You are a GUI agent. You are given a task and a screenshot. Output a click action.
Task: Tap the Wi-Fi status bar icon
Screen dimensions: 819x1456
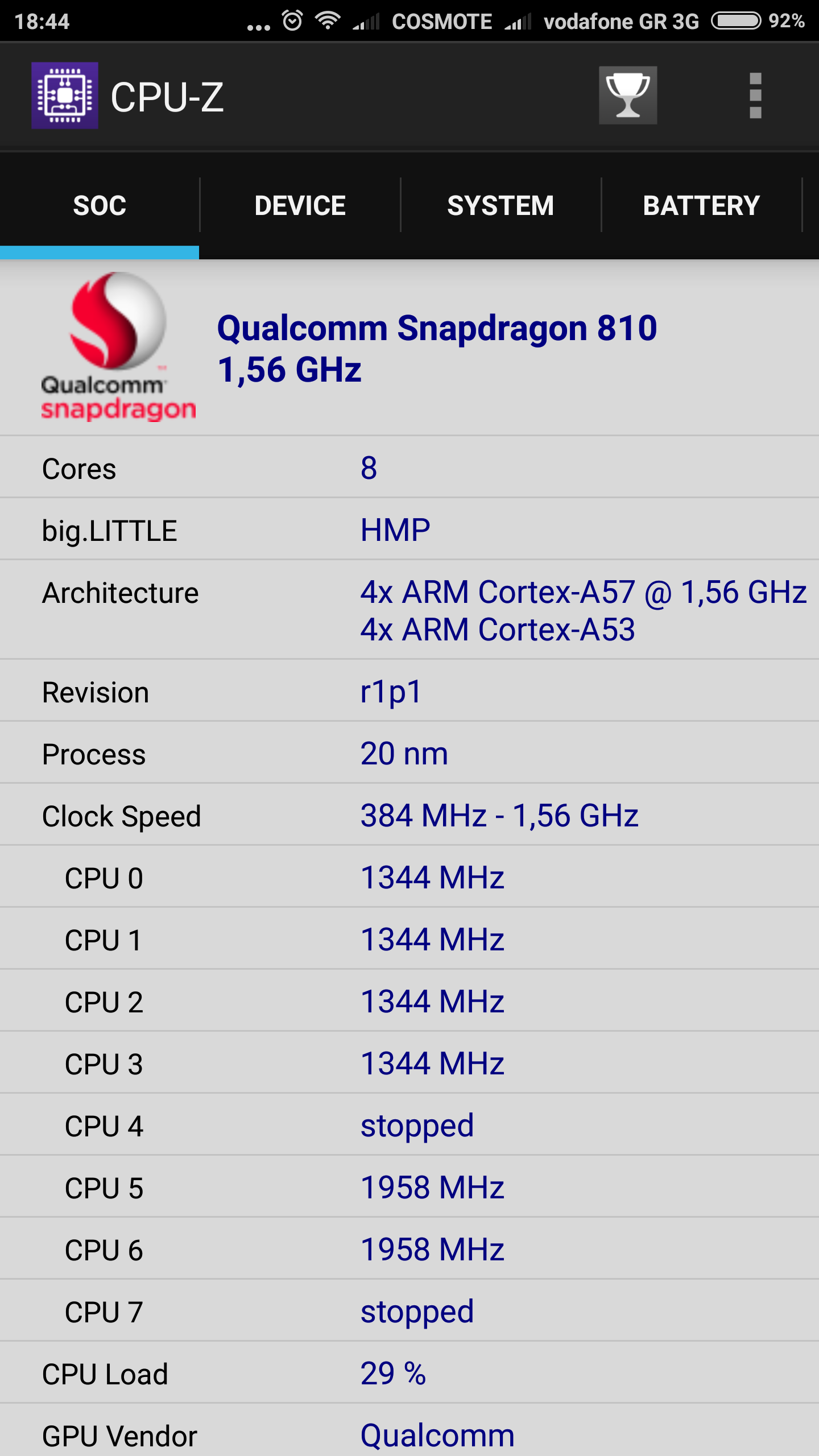(x=328, y=21)
